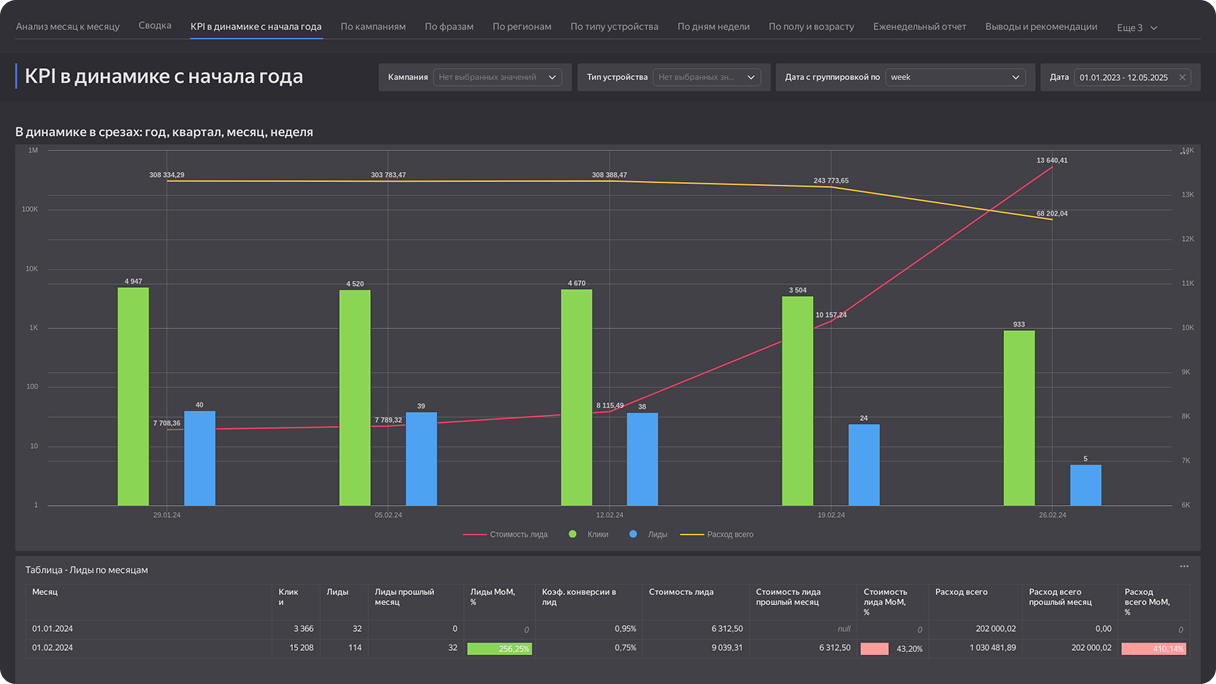Open По дням недели tab
Viewport: 1216px width, 684px height.
713,26
